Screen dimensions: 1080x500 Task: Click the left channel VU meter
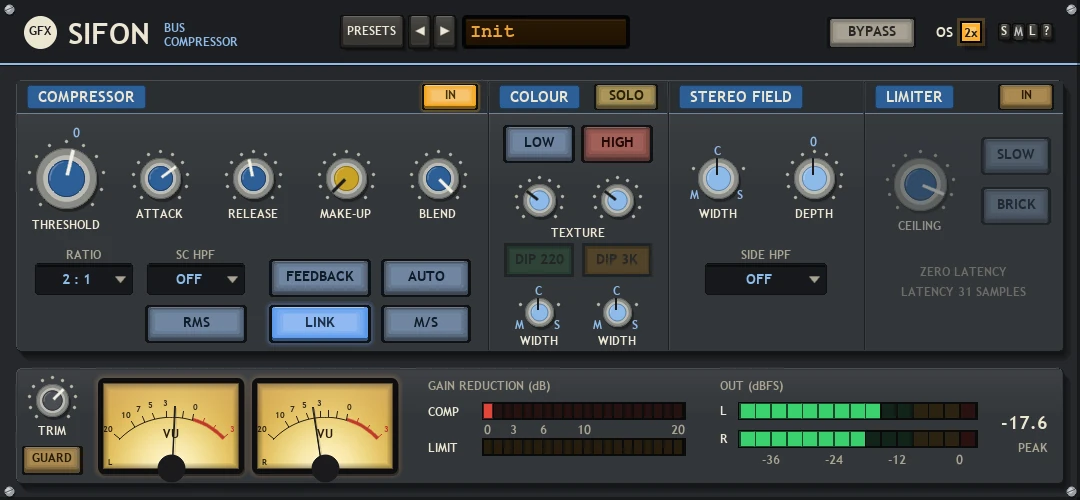tap(171, 426)
